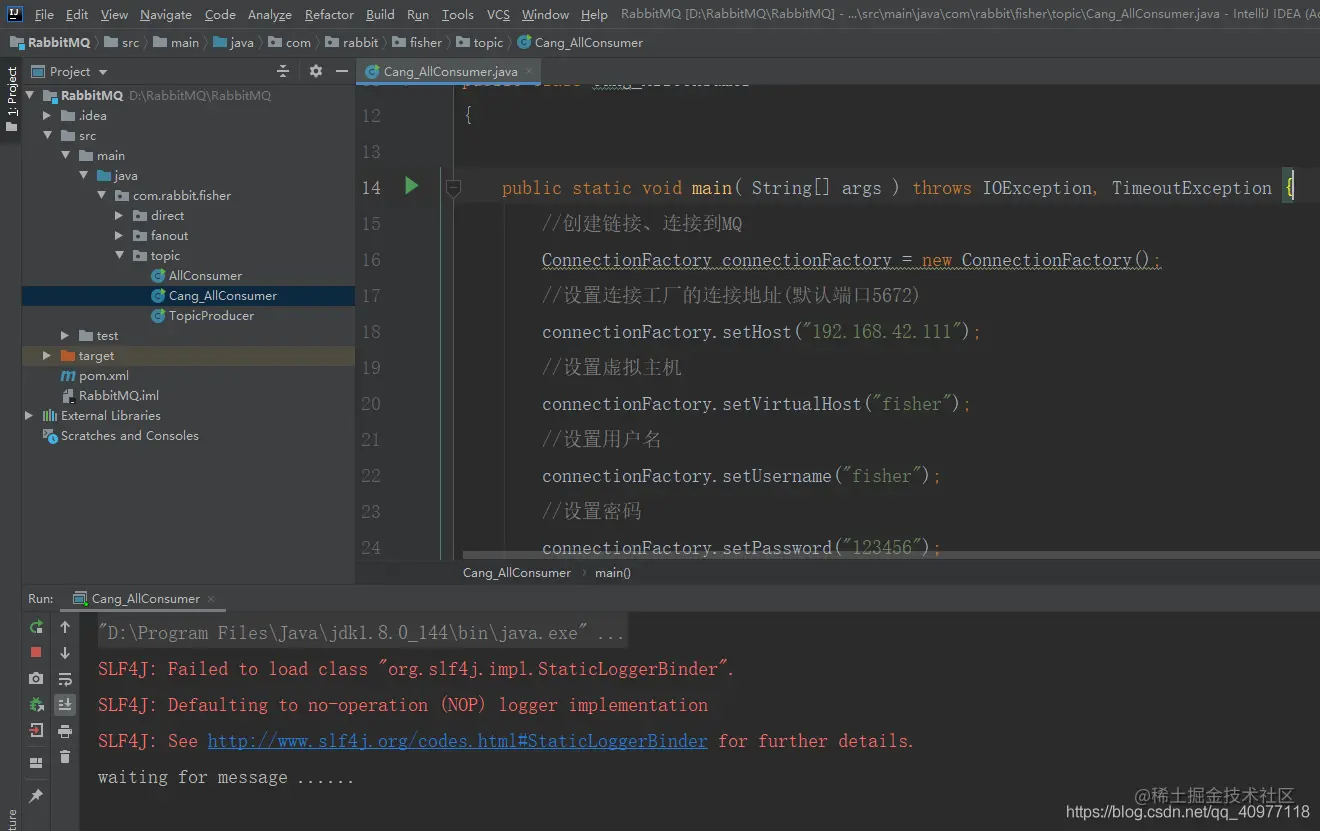1320x831 pixels.
Task: Collapse the com.rabbit.fisher package
Action: 101,195
